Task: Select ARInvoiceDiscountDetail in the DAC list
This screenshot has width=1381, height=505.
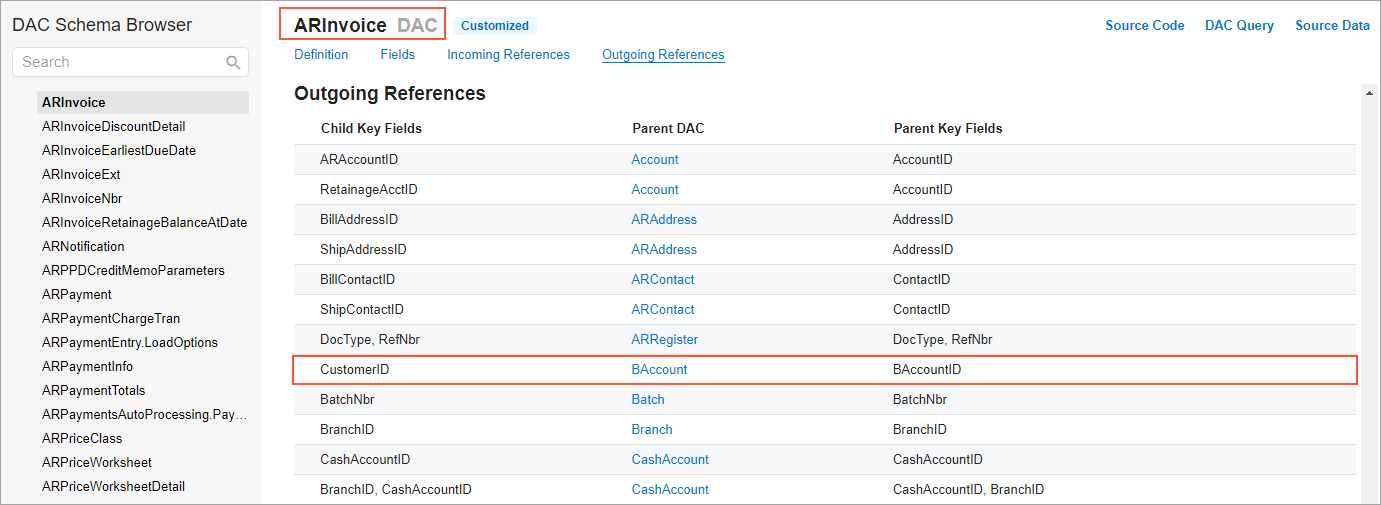Action: 113,127
